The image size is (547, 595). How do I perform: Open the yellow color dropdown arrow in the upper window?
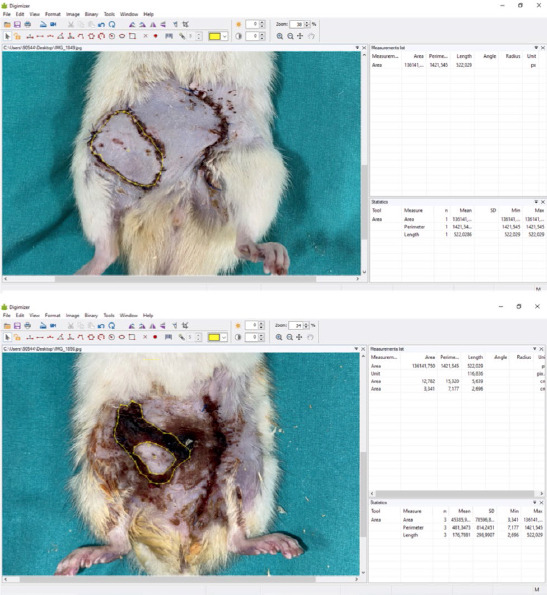tap(225, 36)
